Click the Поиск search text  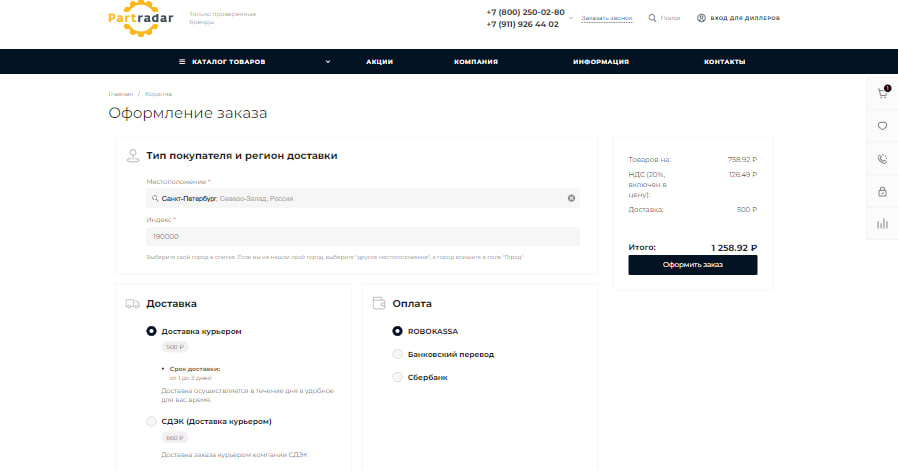(670, 18)
